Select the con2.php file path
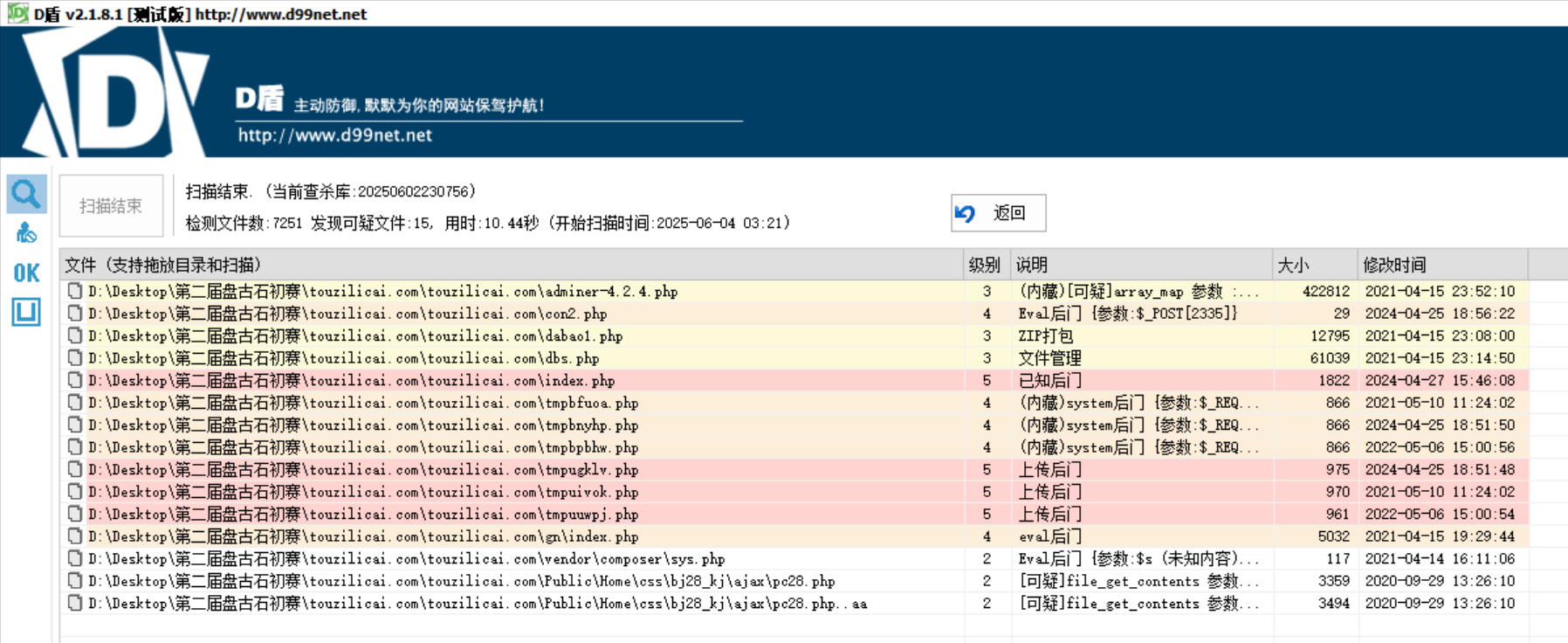The image size is (1568, 643). click(x=347, y=314)
